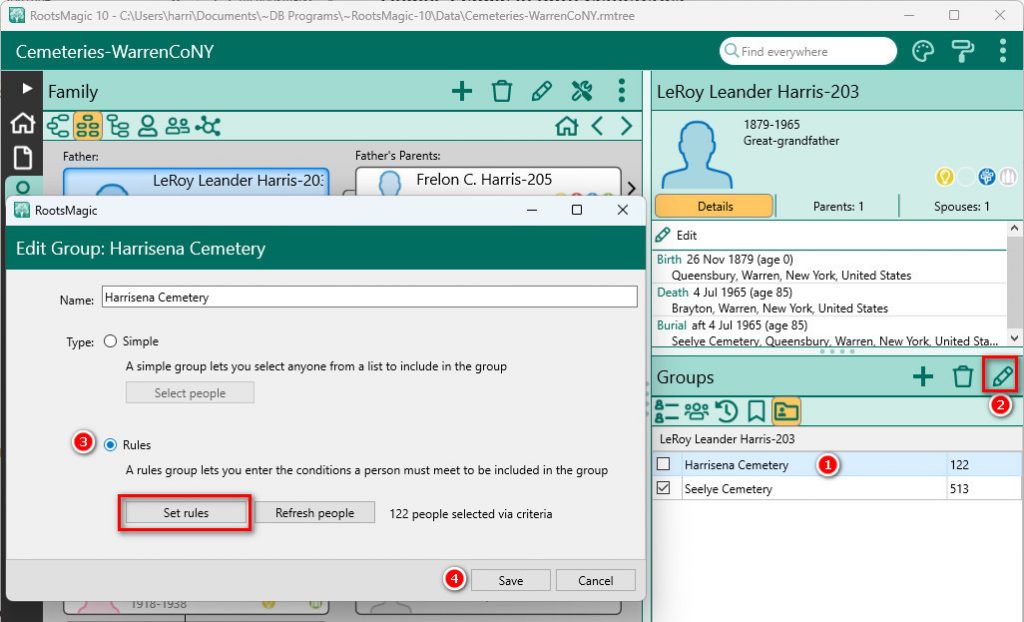Click the blue FamilySearch tree icon
Screen dimensions: 1024x622
click(987, 176)
